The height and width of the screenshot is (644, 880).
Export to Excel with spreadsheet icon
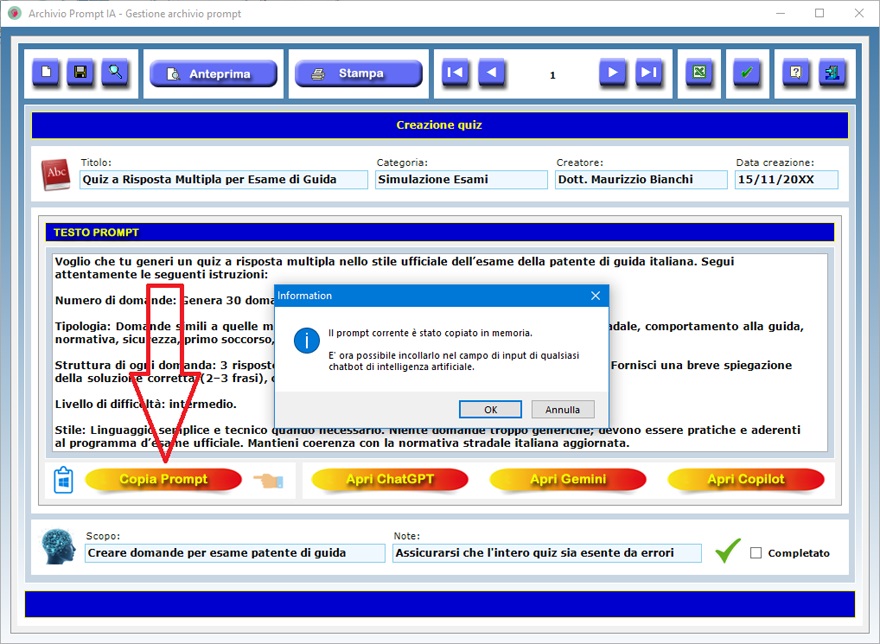click(x=700, y=73)
